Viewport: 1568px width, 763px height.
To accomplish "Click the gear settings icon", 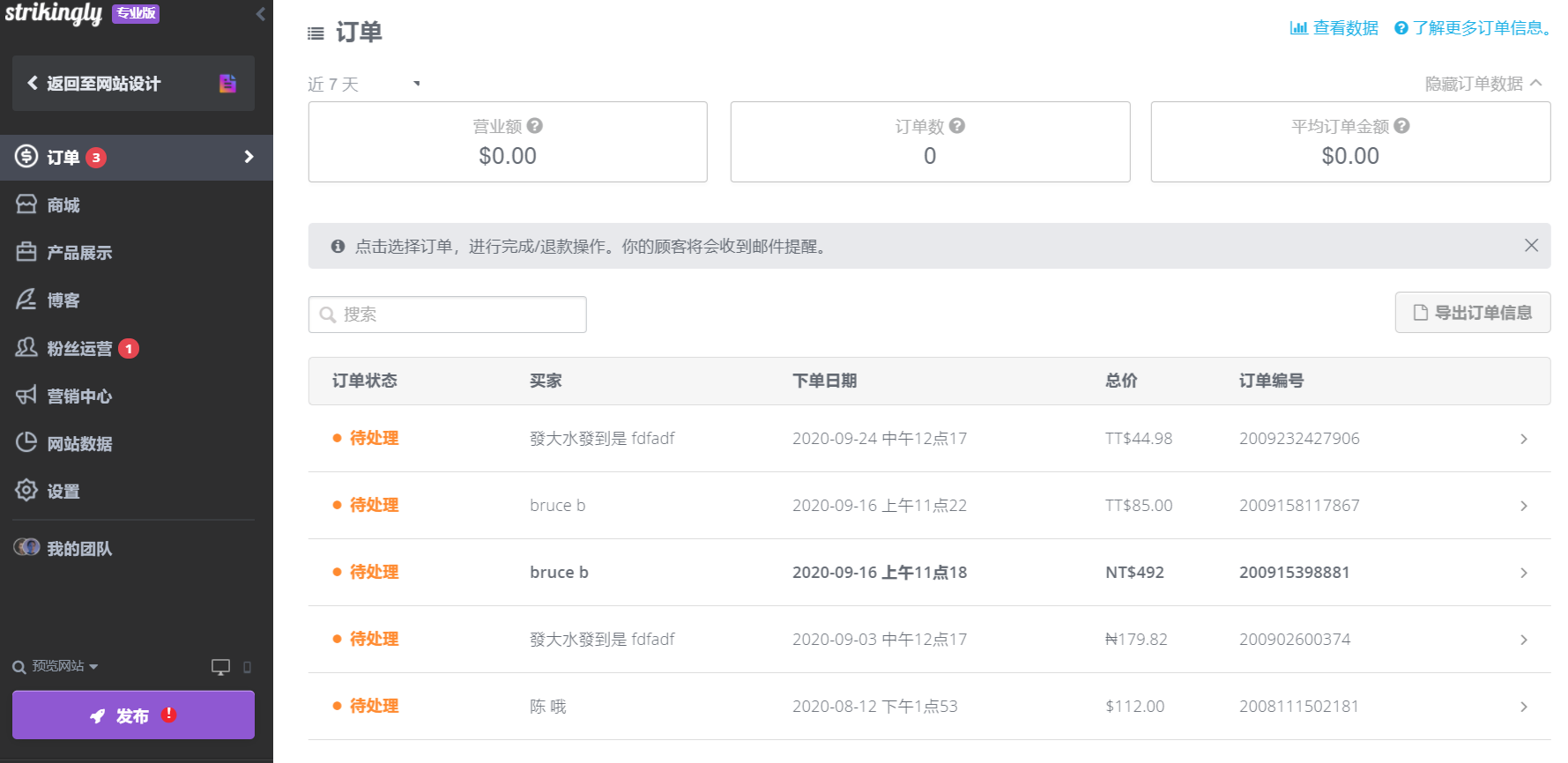I will (26, 490).
